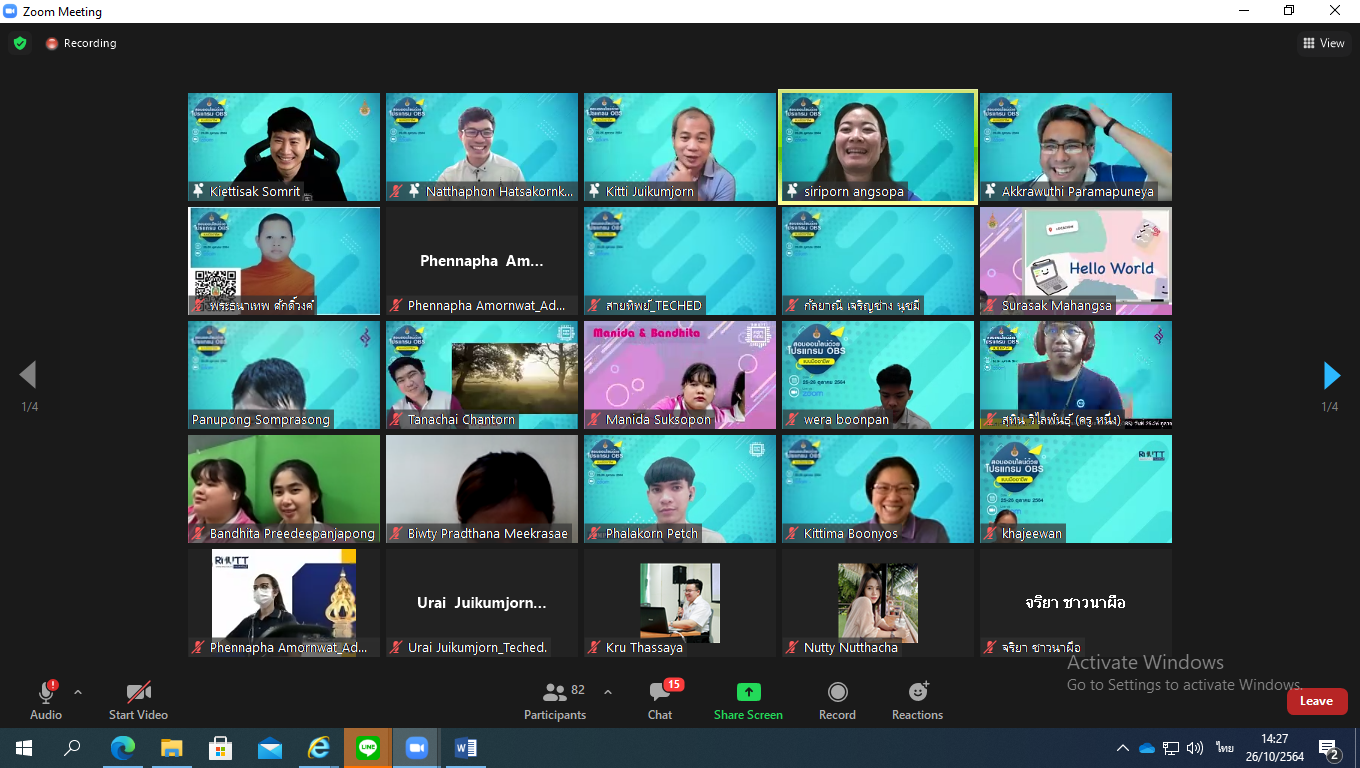
Task: Click the Audio microphone button
Action: coord(46,700)
